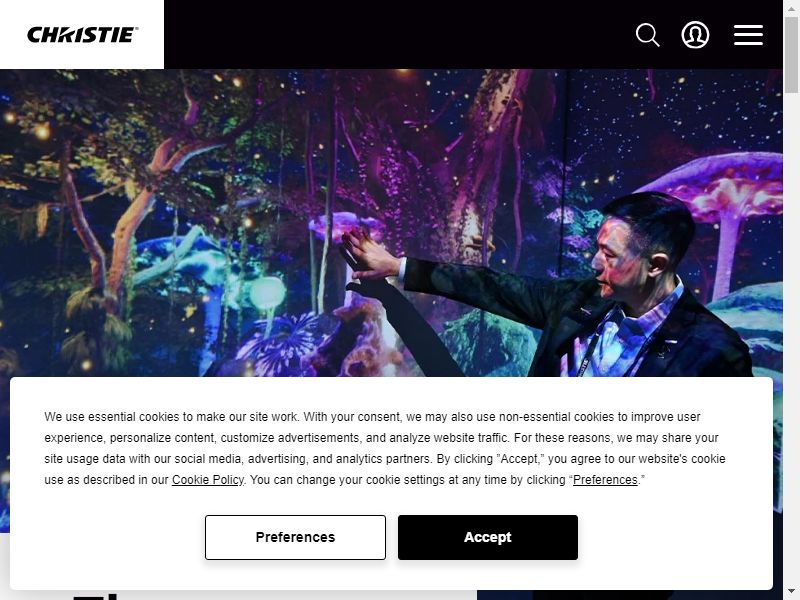
Task: Expand the hamburger navigation menu
Action: [x=748, y=35]
